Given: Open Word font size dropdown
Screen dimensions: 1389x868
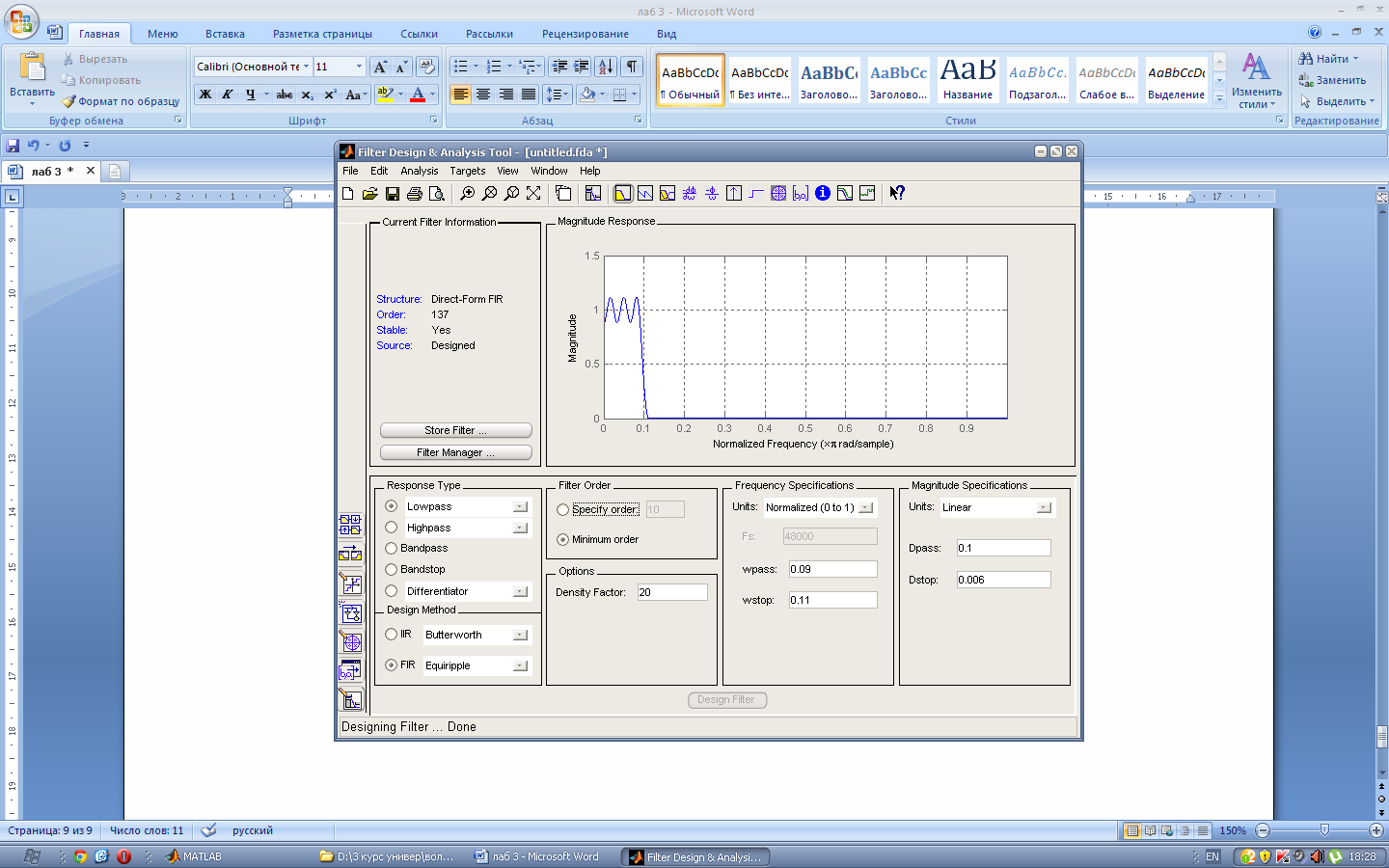Looking at the screenshot, I should click(x=359, y=67).
